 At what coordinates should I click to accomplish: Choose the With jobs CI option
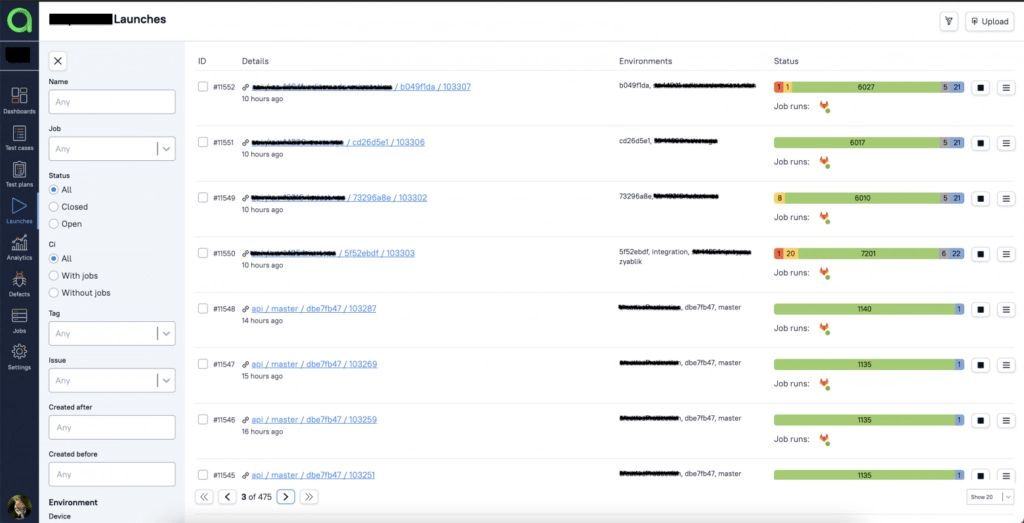[x=54, y=276]
